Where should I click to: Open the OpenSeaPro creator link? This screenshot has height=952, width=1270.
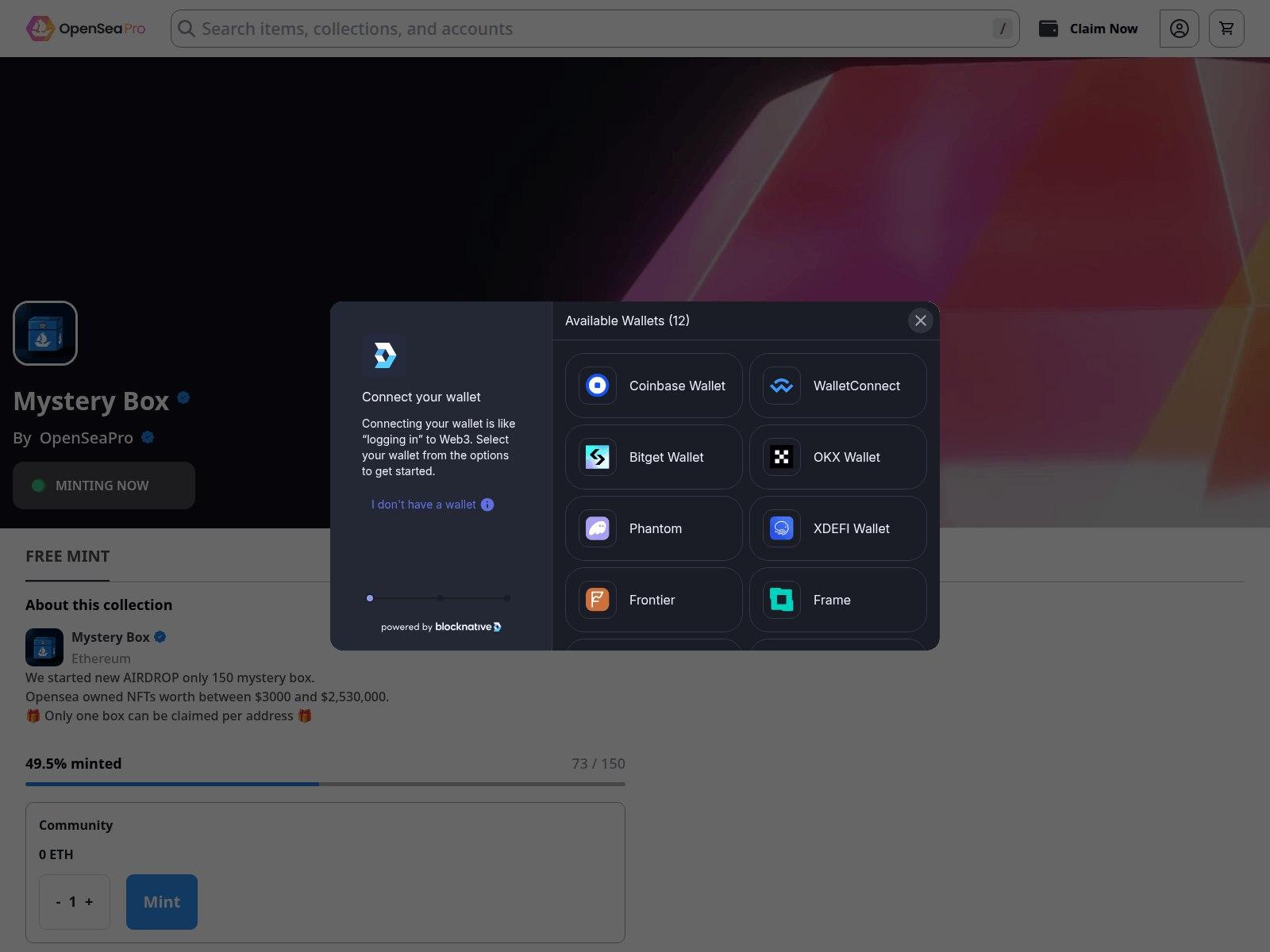tap(87, 438)
